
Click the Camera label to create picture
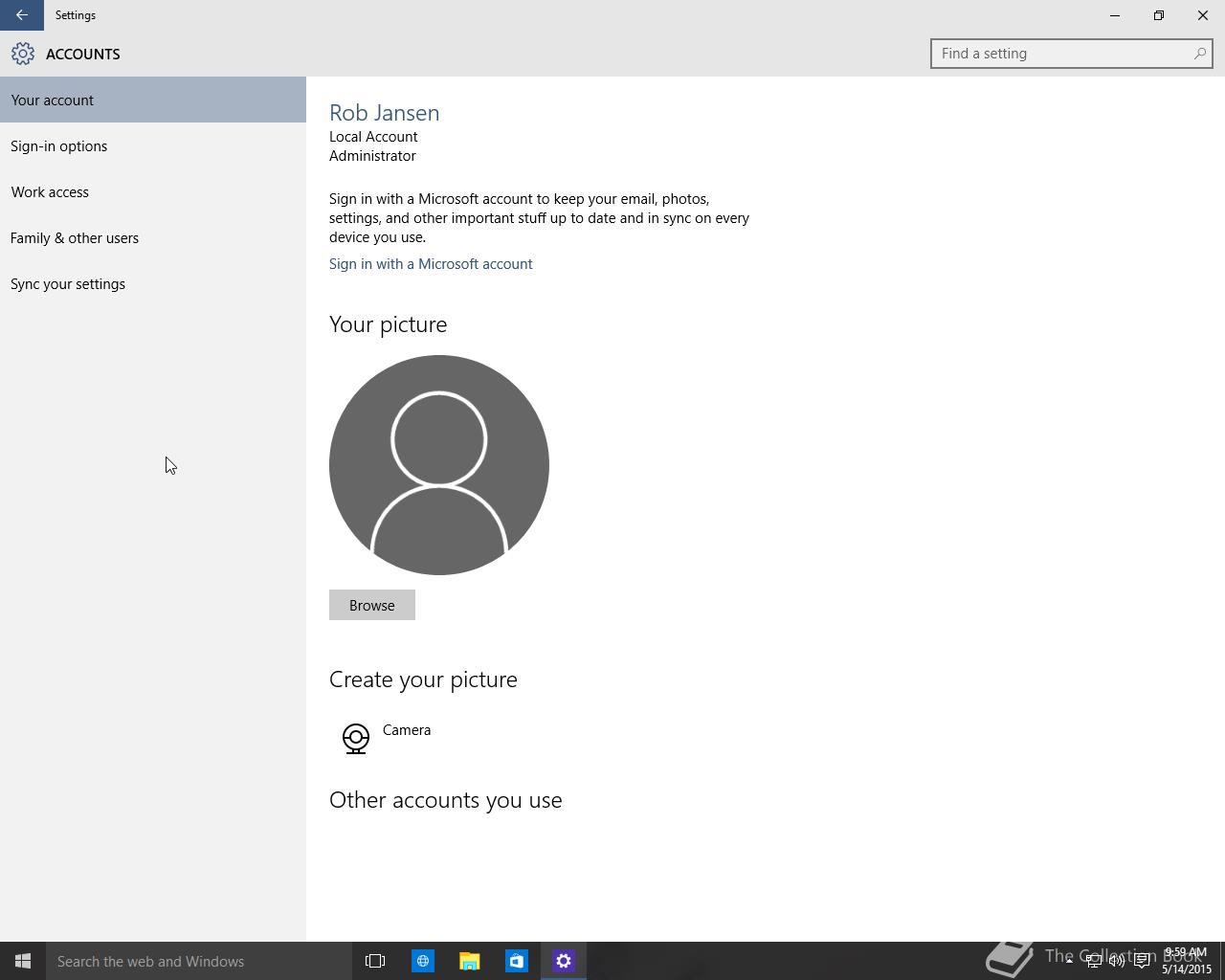[407, 730]
